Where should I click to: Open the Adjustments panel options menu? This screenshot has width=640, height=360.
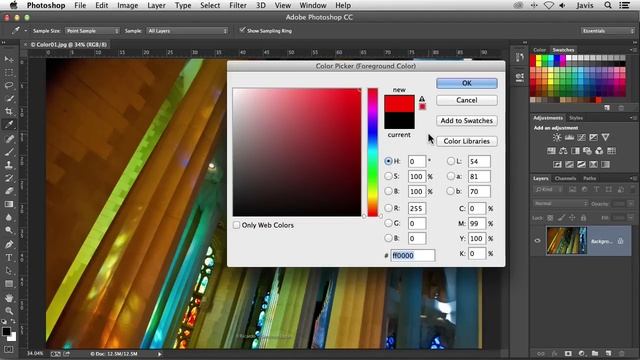[633, 118]
